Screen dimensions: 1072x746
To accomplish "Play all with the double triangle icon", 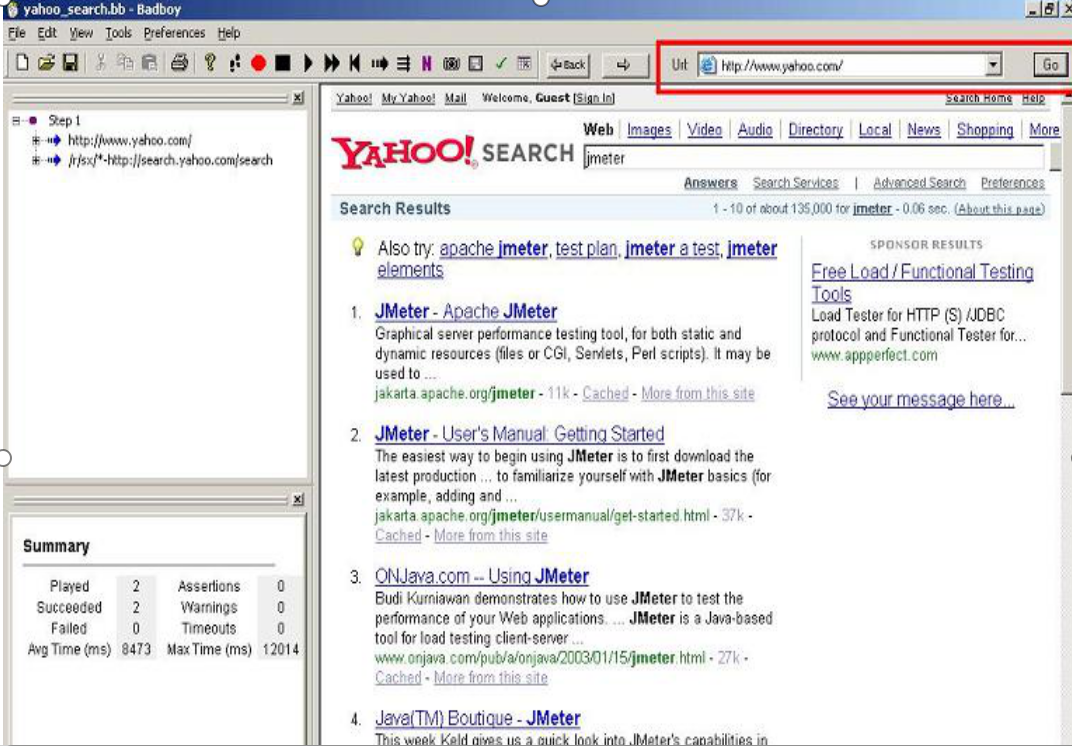I will (x=332, y=64).
